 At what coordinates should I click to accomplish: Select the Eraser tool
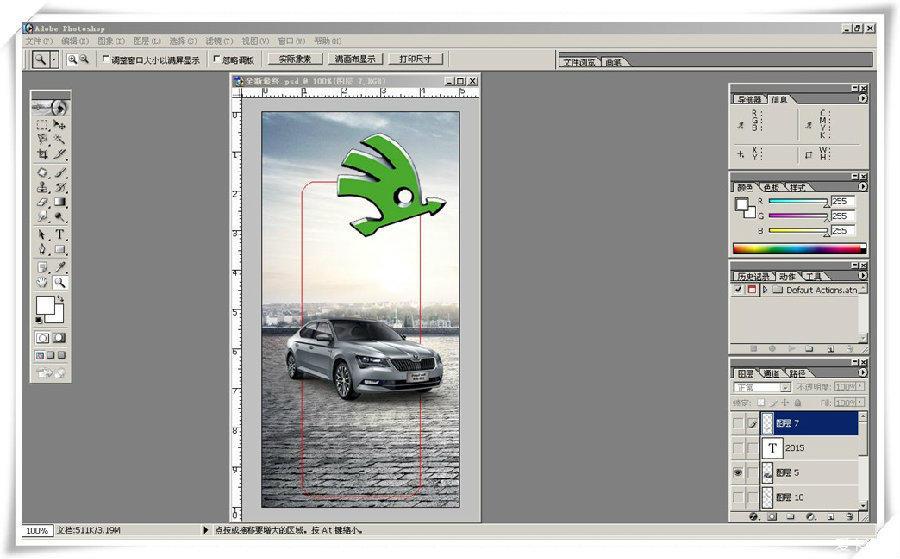[42, 201]
